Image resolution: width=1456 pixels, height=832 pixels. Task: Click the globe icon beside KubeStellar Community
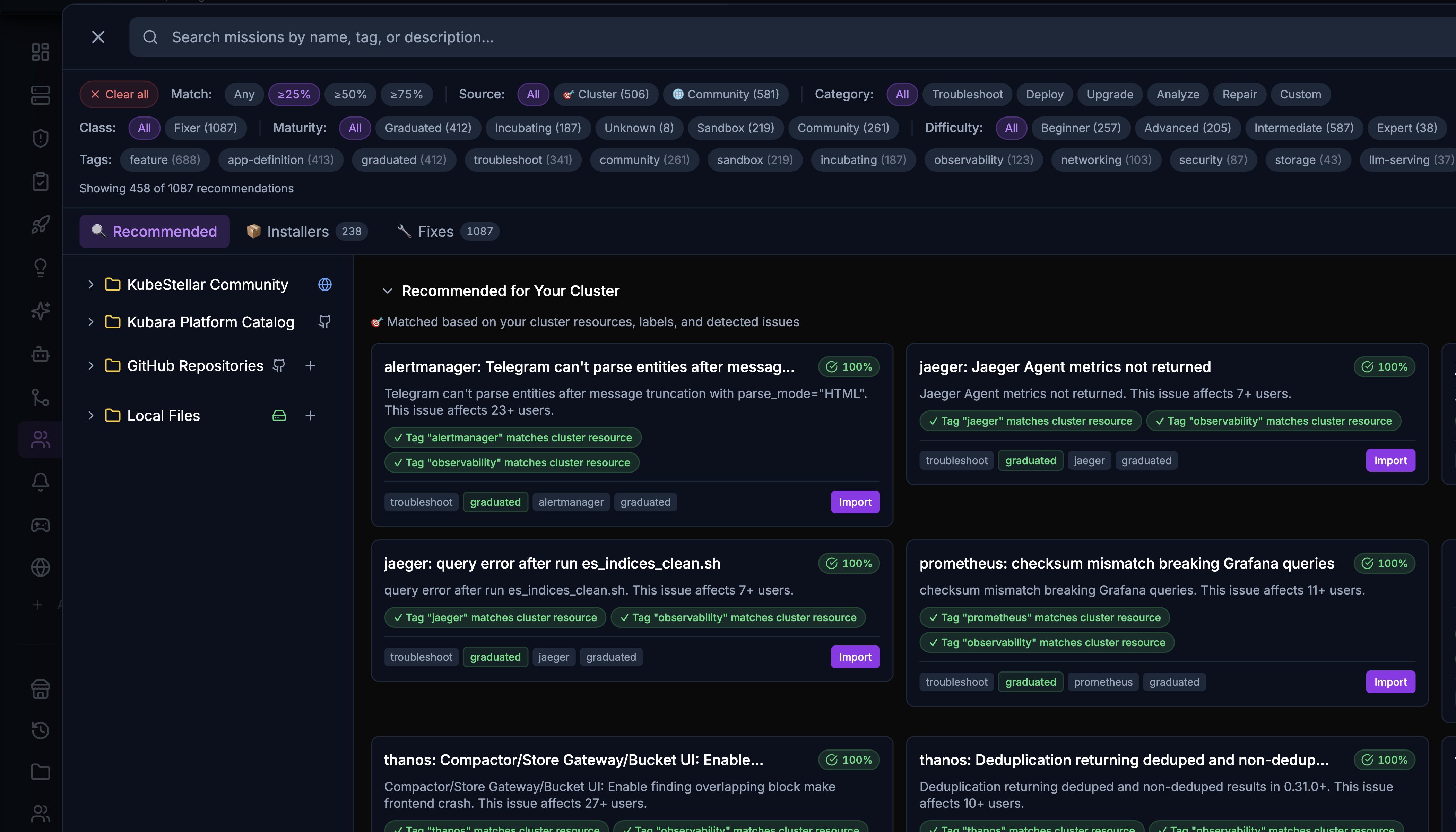pos(324,285)
